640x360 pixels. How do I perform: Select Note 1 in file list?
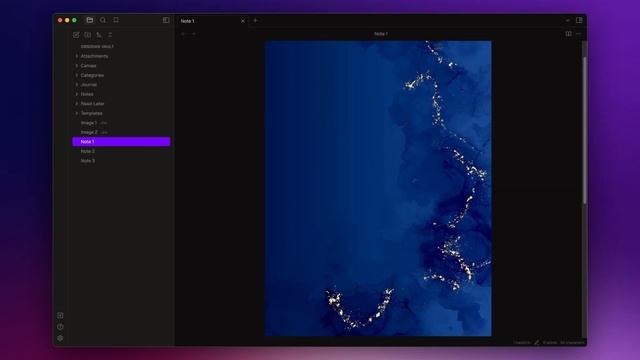(121, 142)
